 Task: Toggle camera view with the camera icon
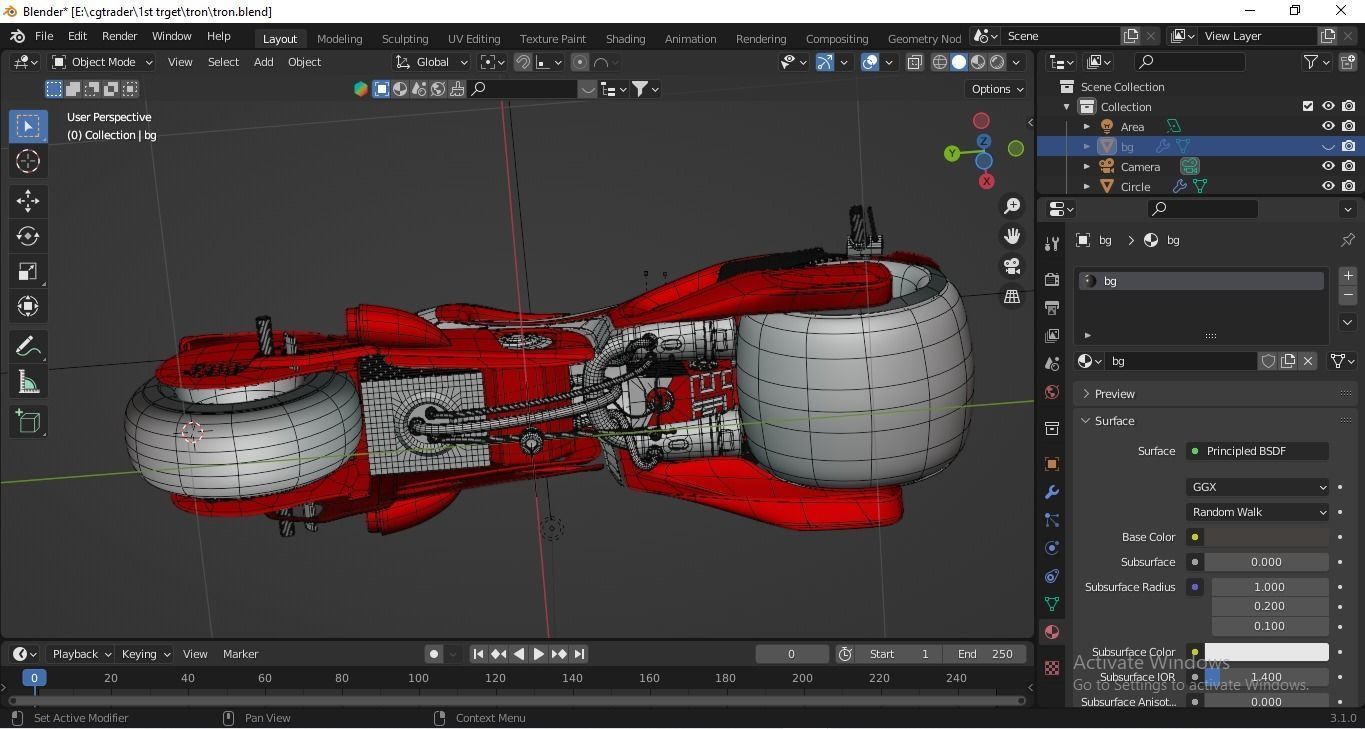[x=1012, y=266]
